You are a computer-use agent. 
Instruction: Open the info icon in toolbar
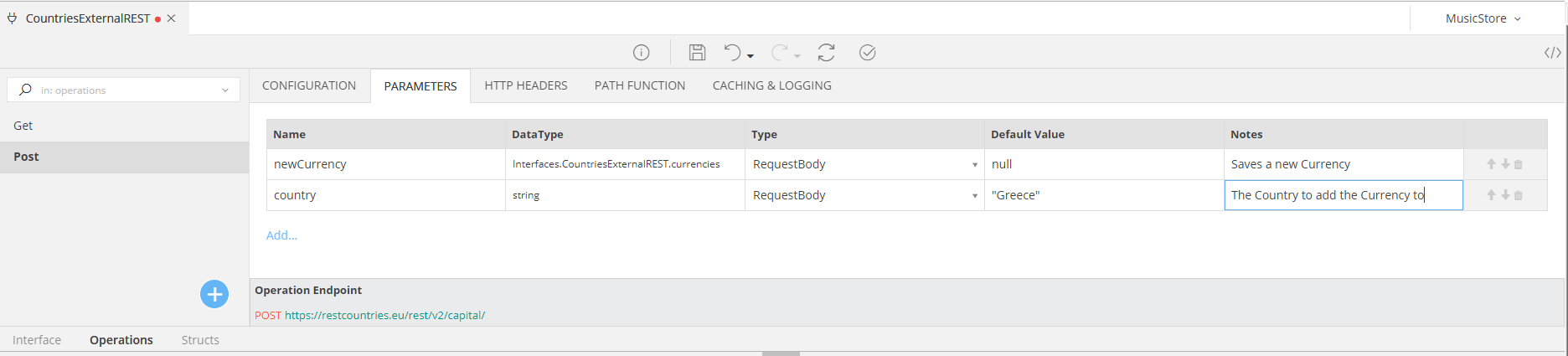[641, 53]
